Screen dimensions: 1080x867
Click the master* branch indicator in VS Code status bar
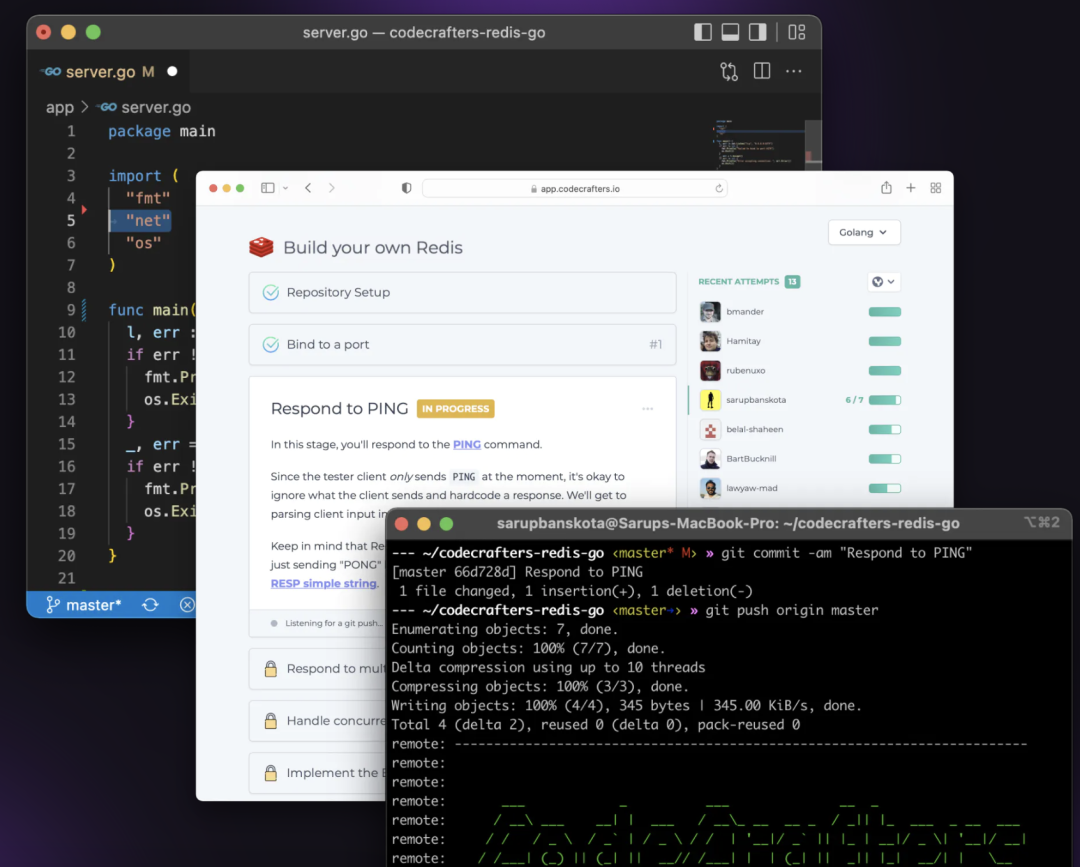tap(83, 605)
